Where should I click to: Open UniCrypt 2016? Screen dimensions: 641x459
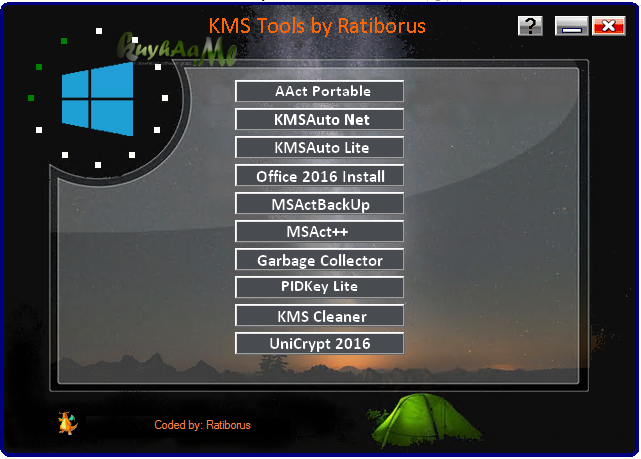click(x=319, y=343)
